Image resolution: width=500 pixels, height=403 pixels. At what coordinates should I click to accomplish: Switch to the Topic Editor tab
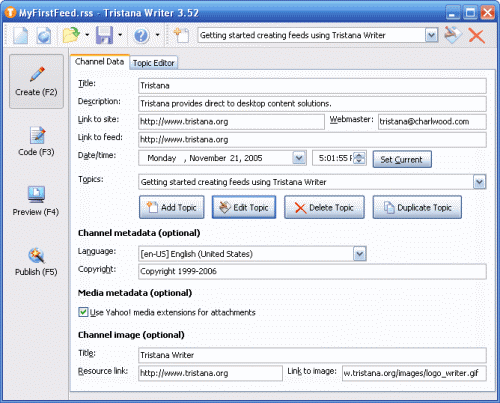[x=154, y=63]
